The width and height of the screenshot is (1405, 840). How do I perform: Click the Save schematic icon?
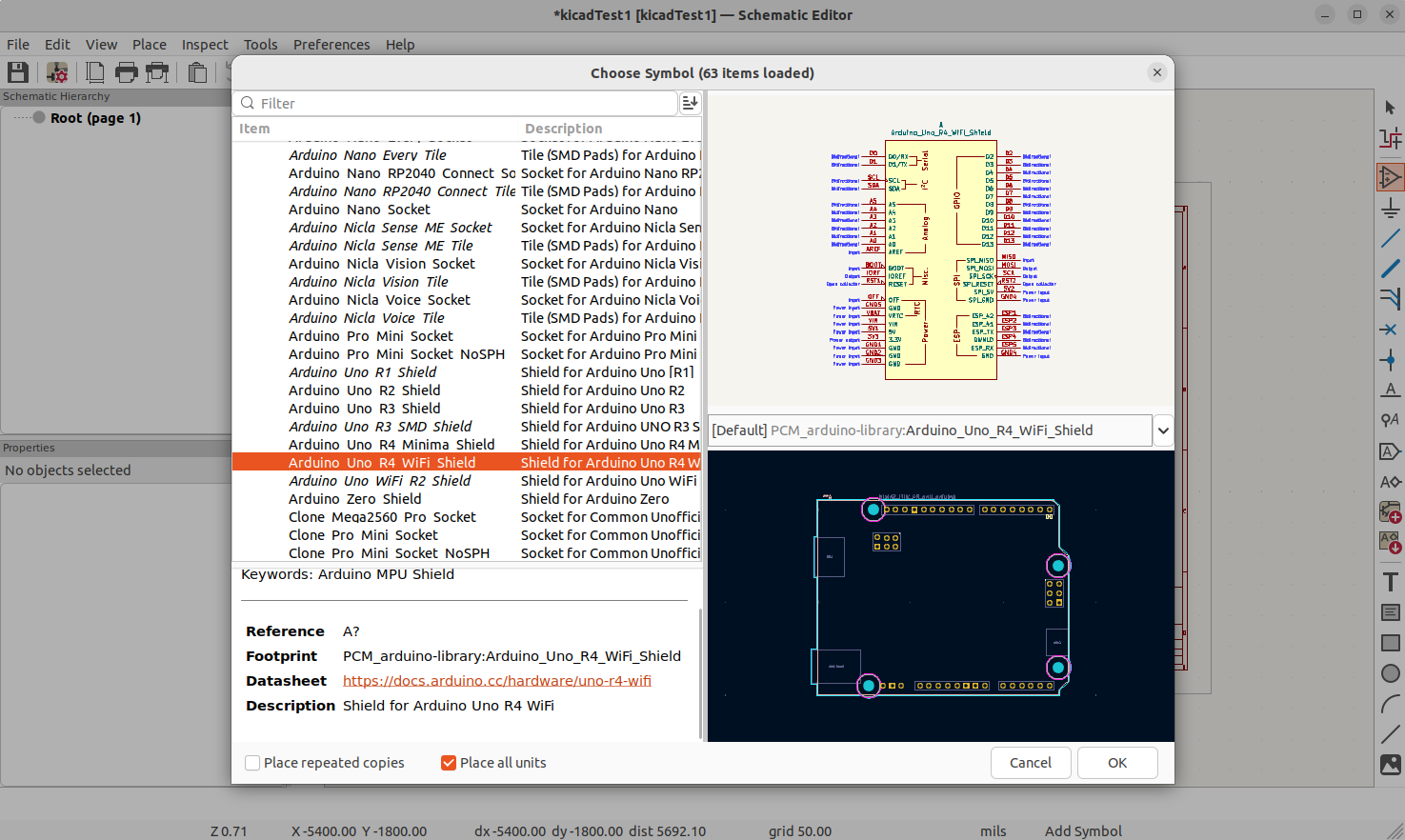click(17, 72)
